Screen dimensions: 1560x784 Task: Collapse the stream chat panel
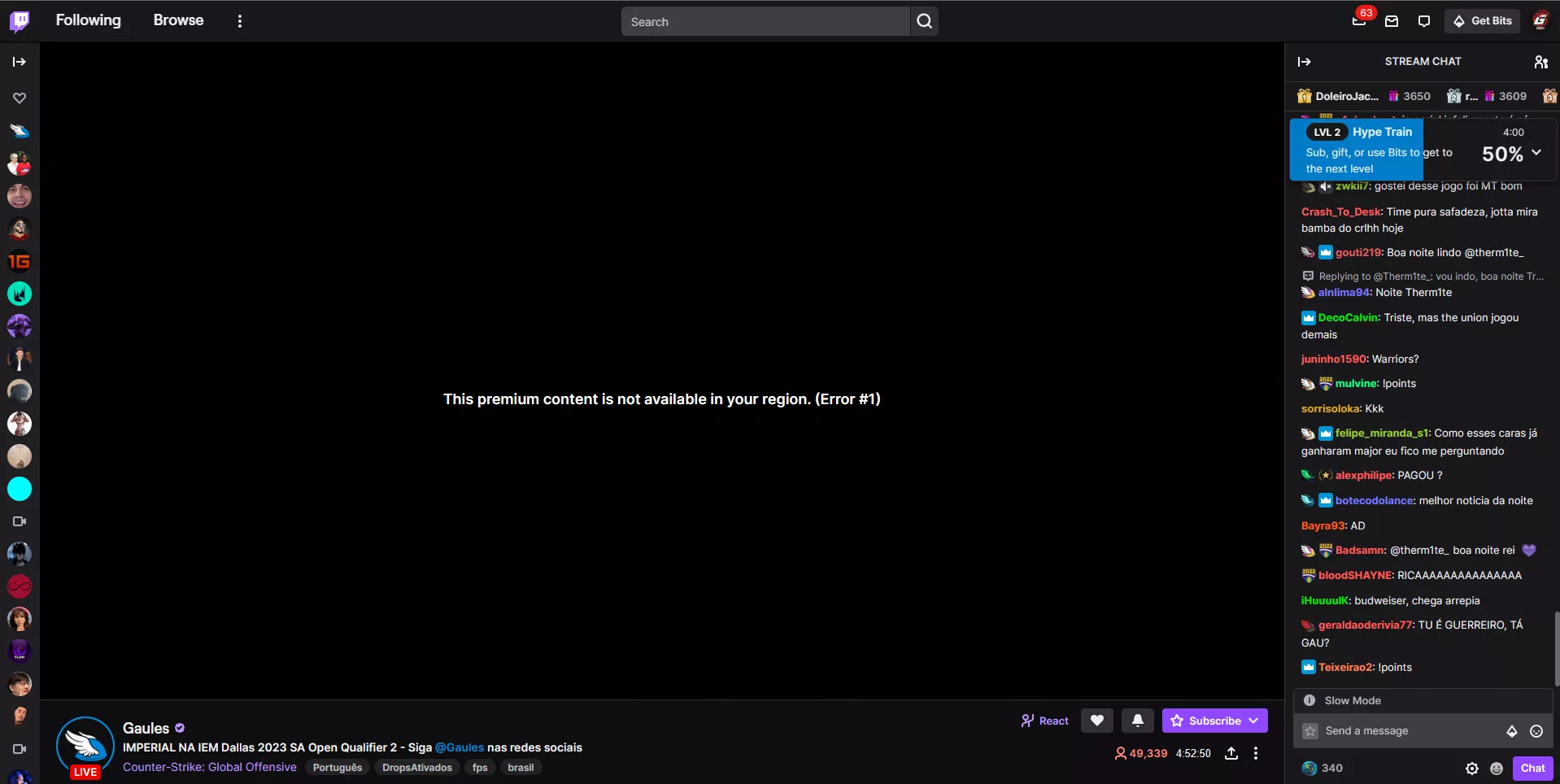[1305, 62]
